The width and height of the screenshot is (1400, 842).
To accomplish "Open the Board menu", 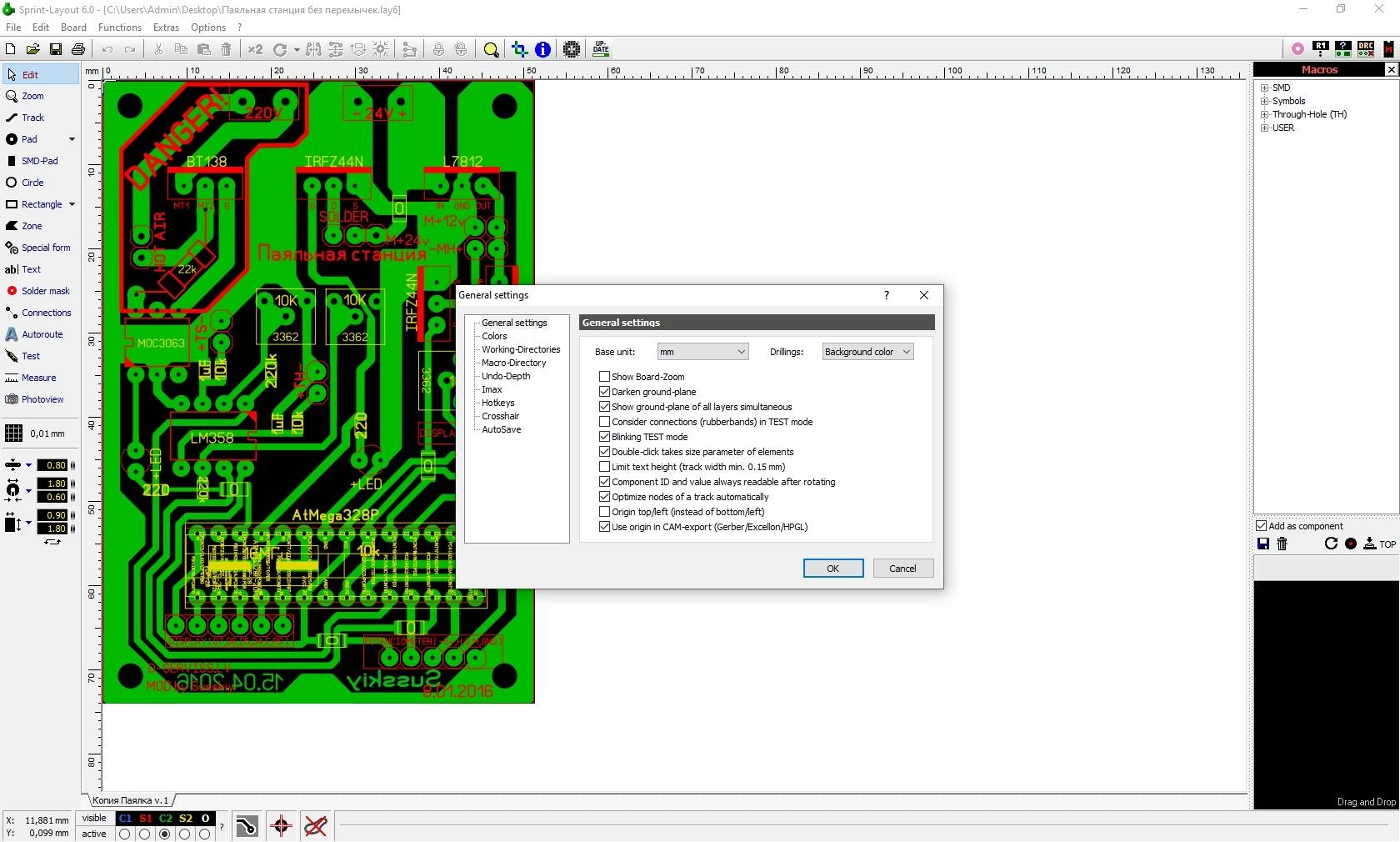I will [x=73, y=28].
